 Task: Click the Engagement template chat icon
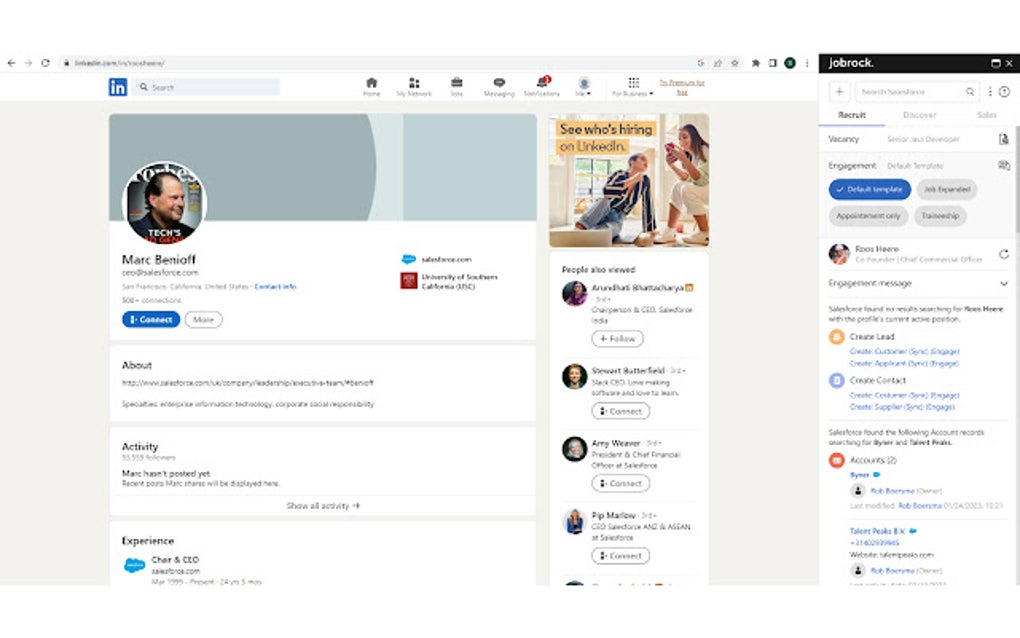pos(1004,165)
